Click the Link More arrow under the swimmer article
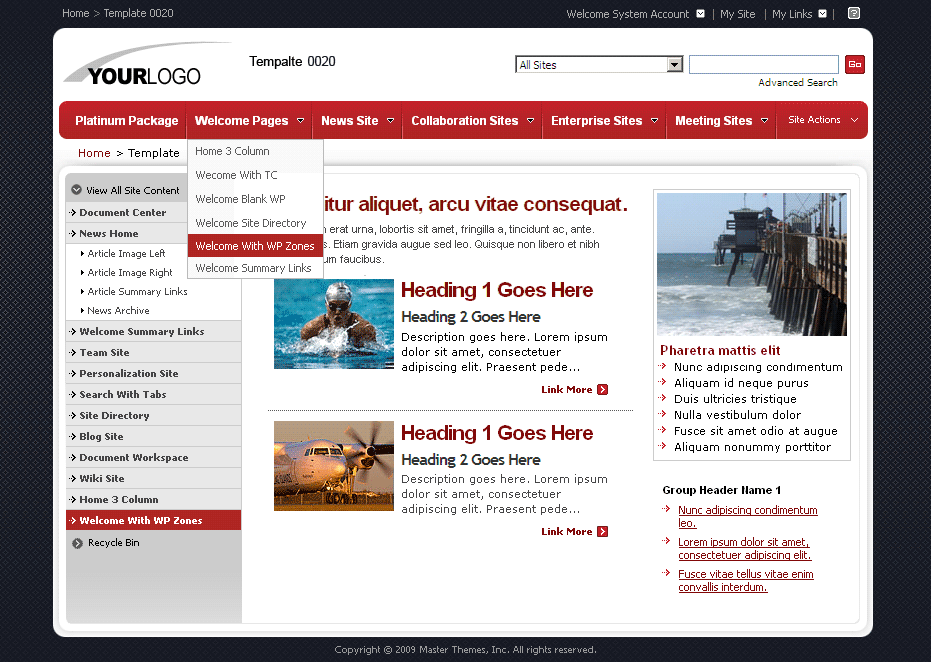This screenshot has height=662, width=931. 603,389
